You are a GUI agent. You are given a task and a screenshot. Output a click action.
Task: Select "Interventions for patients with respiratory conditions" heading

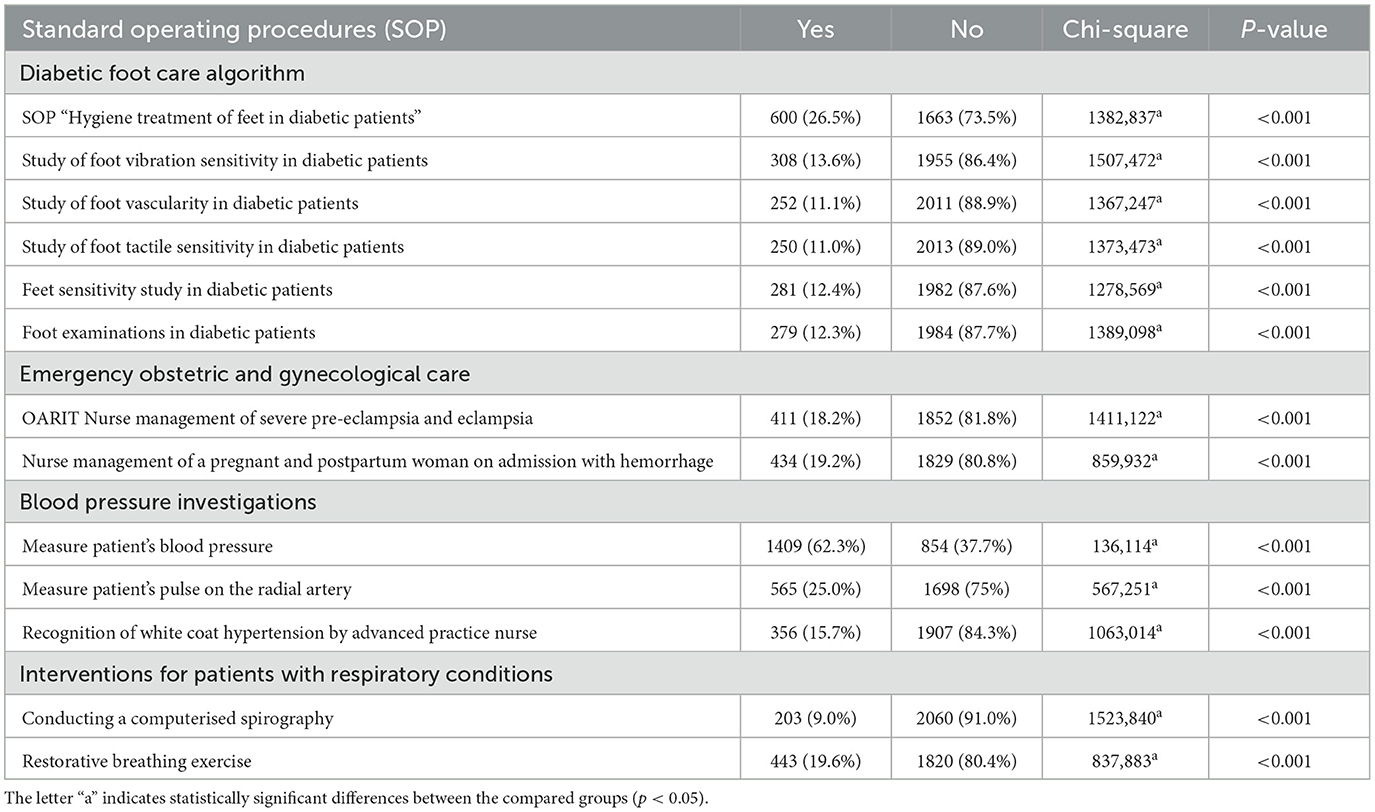[286, 674]
